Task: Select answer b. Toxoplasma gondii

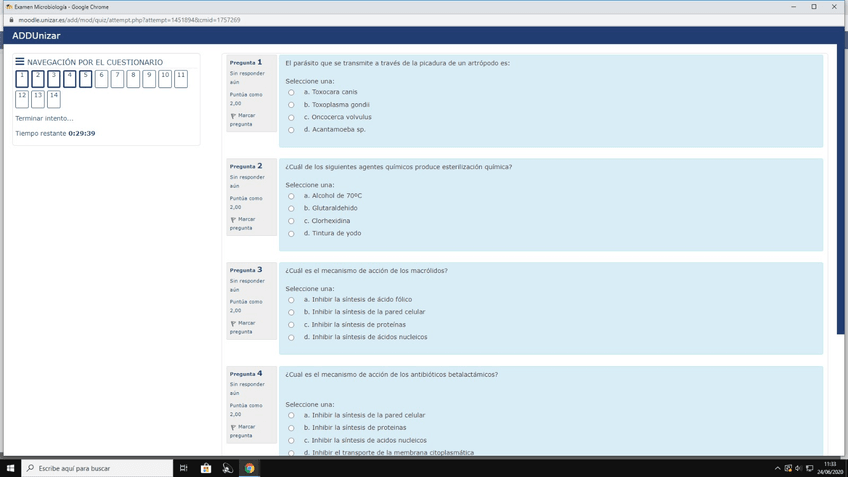Action: click(x=291, y=105)
